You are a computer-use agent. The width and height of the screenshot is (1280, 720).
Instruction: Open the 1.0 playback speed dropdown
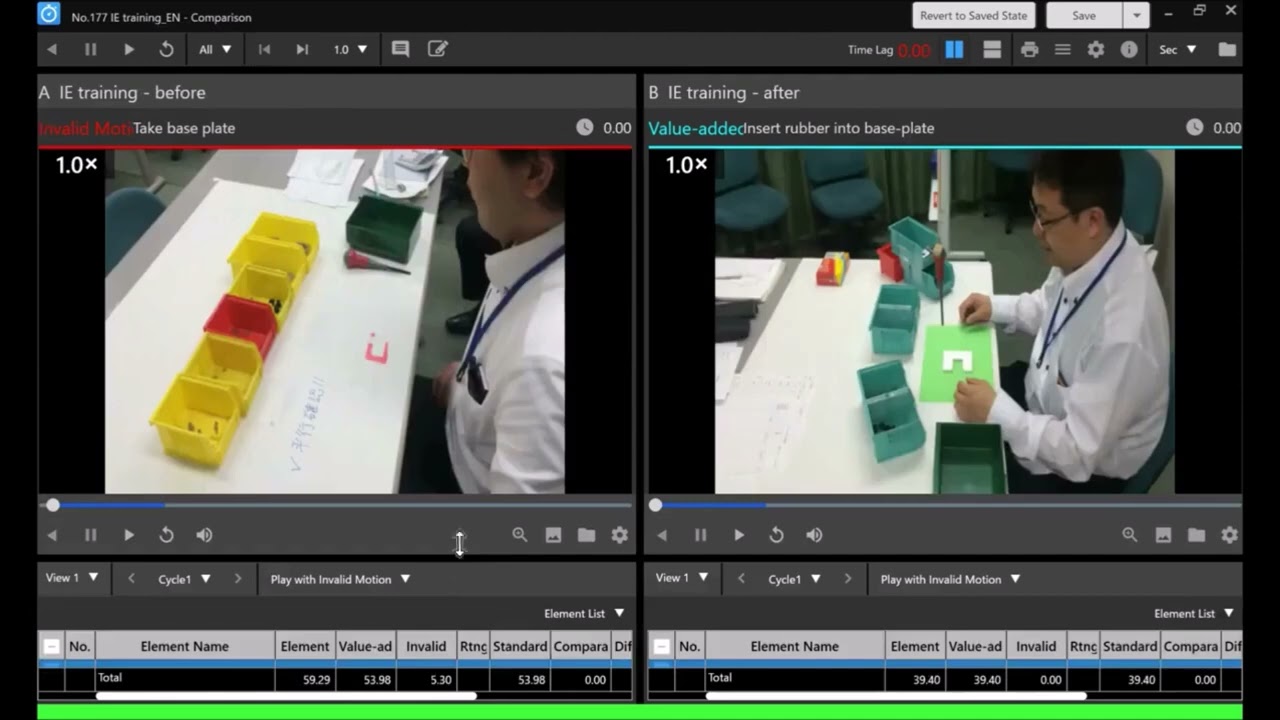[350, 49]
